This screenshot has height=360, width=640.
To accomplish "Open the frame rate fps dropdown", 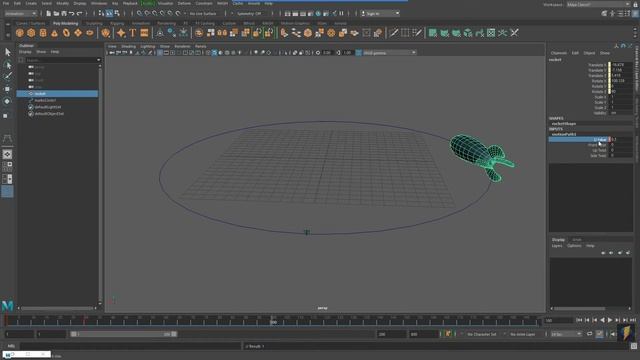I will click(x=566, y=334).
